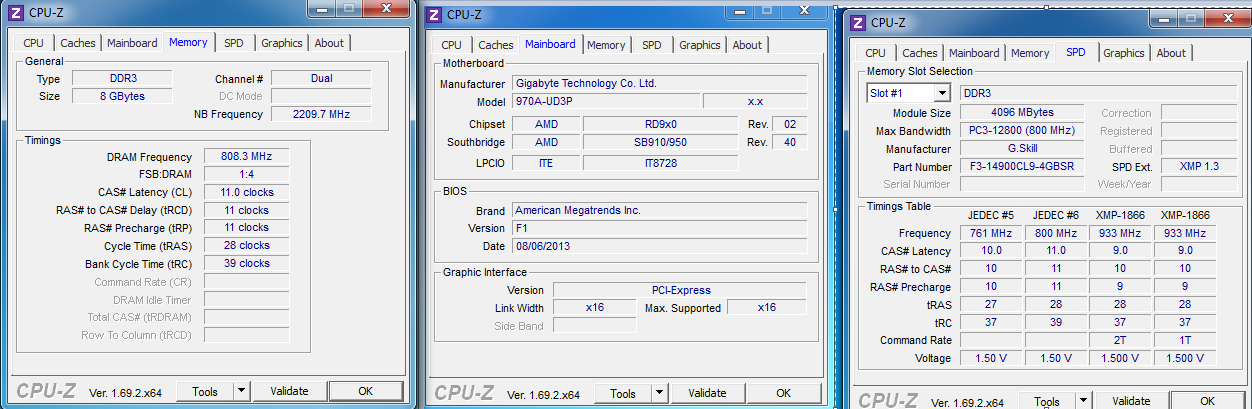Click the Module Size 4096 MBytes field
Viewport: 1252px width, 409px height.
coord(1022,113)
